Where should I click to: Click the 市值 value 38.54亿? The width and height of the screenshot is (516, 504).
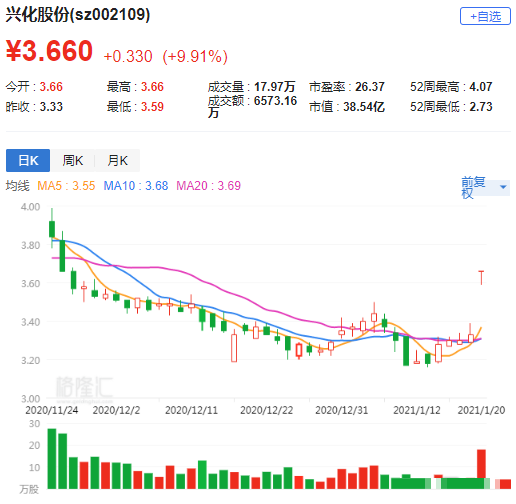(x=364, y=107)
